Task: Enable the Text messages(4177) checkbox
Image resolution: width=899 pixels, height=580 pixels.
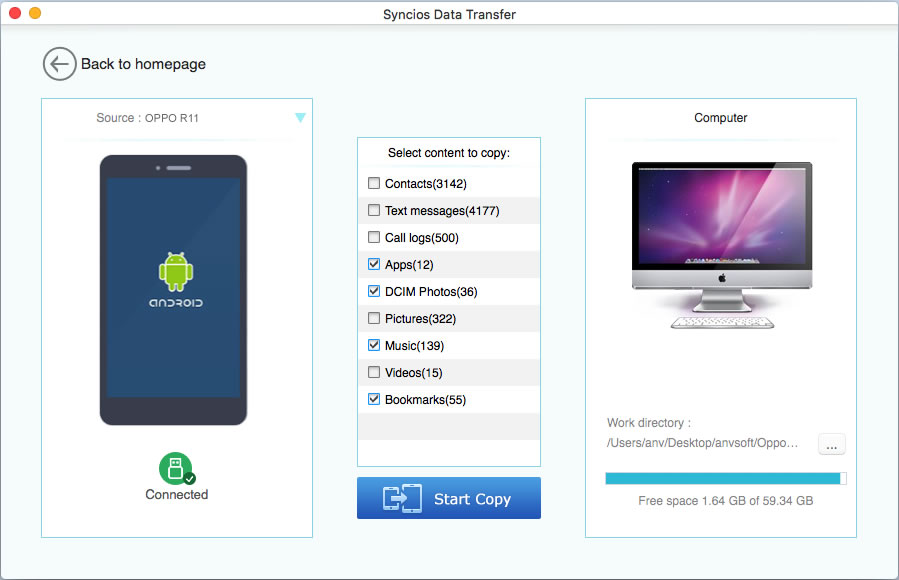Action: click(x=374, y=210)
